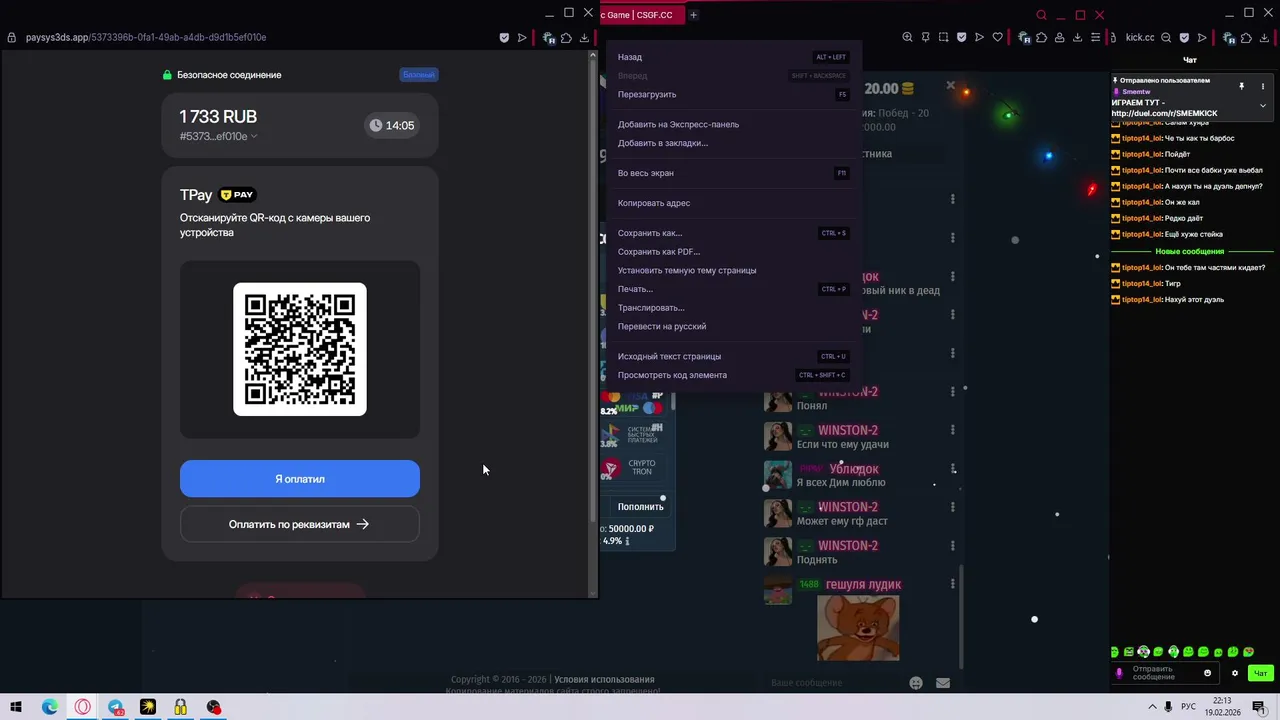Choose "Сохранить как PDF..." menu entry
This screenshot has height=720, width=1280.
[733, 252]
